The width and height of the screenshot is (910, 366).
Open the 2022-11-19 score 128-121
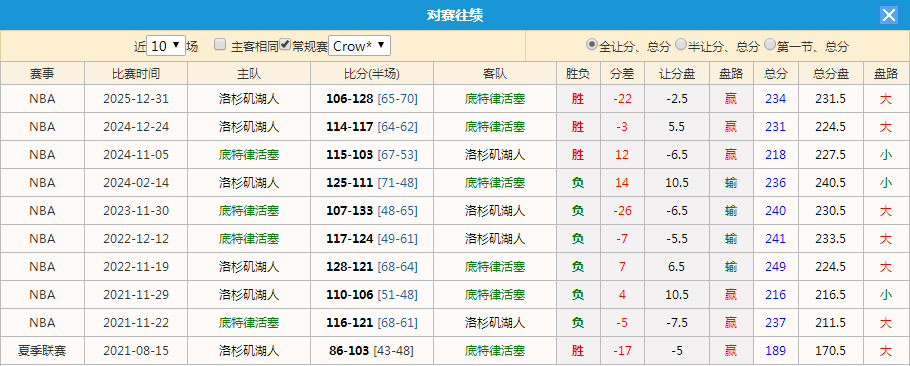[349, 267]
